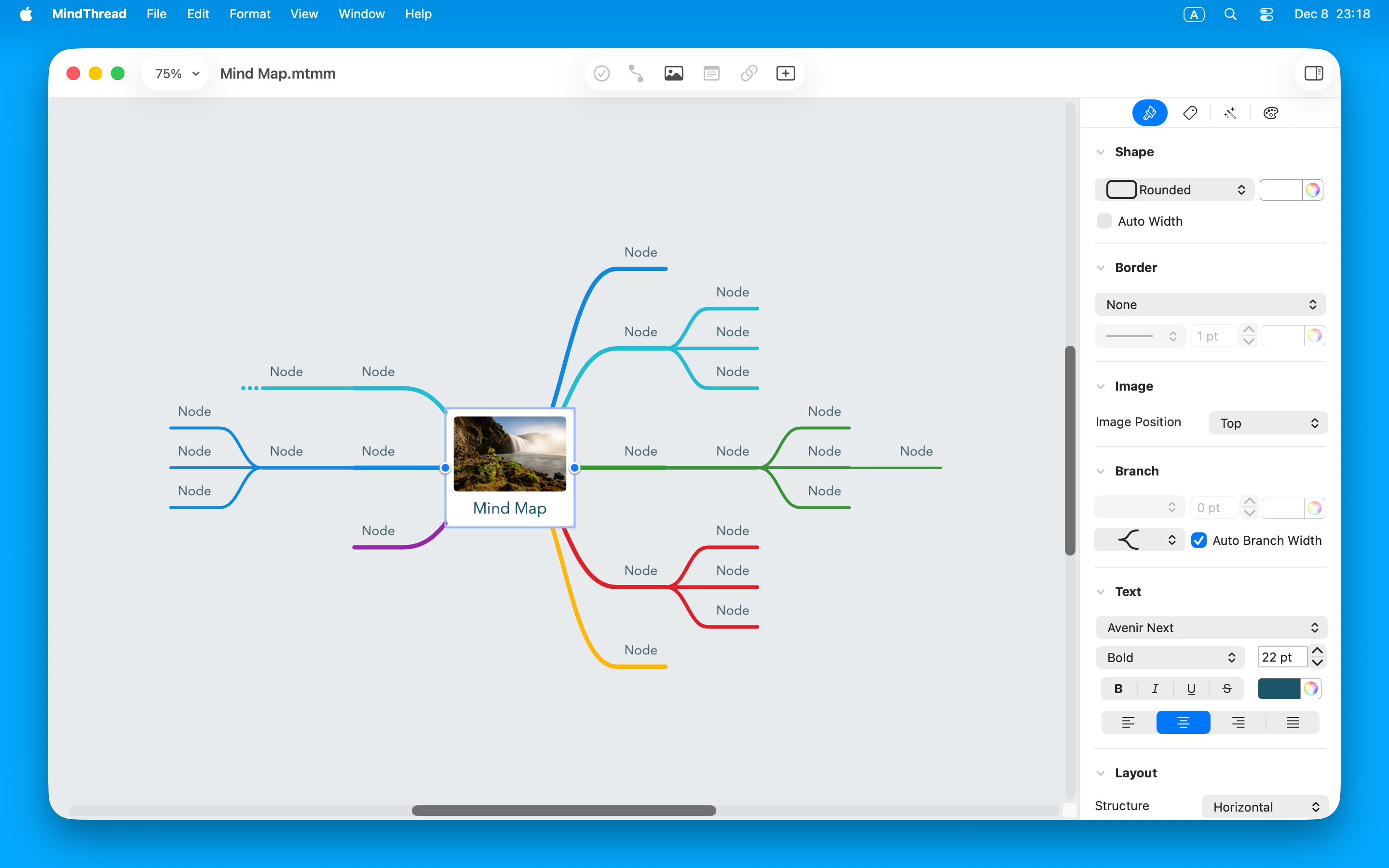The width and height of the screenshot is (1389, 868).
Task: Click the add node plus toolbar icon
Action: 785,73
